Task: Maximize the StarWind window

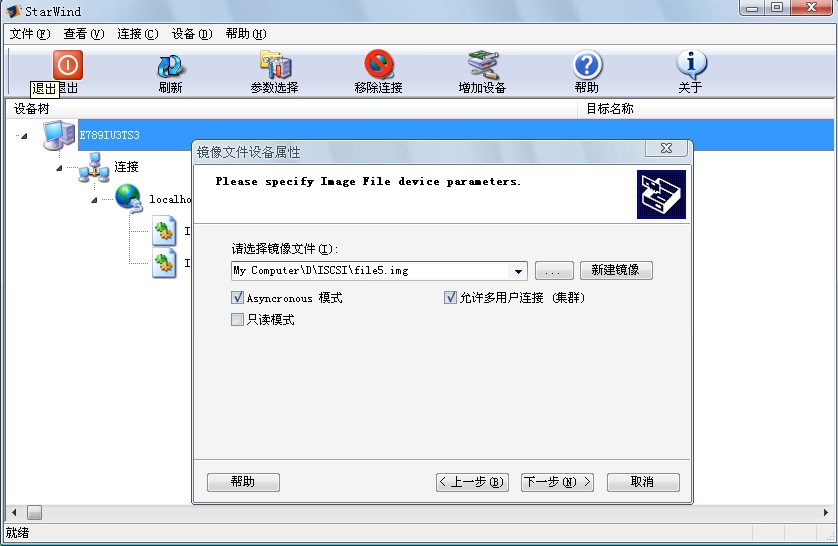Action: coord(777,7)
